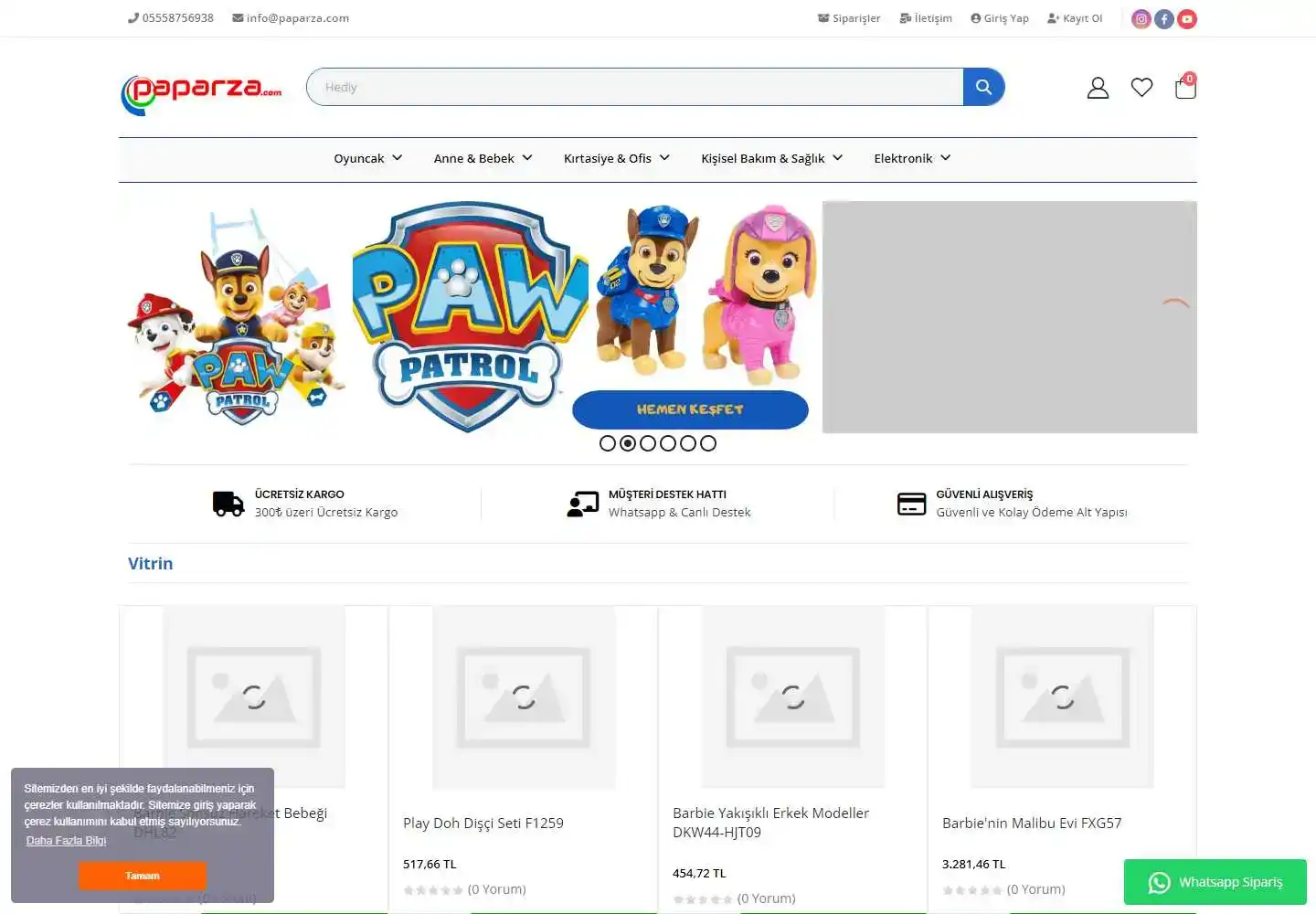Select the first slider dot

pos(608,443)
